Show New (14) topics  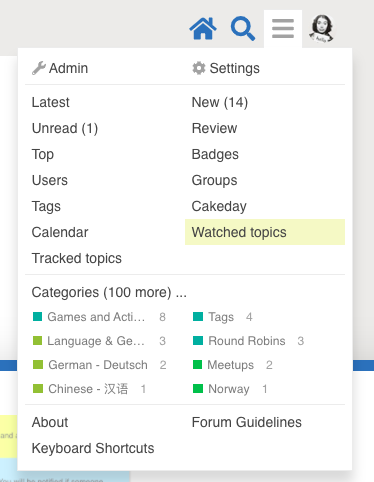[220, 102]
